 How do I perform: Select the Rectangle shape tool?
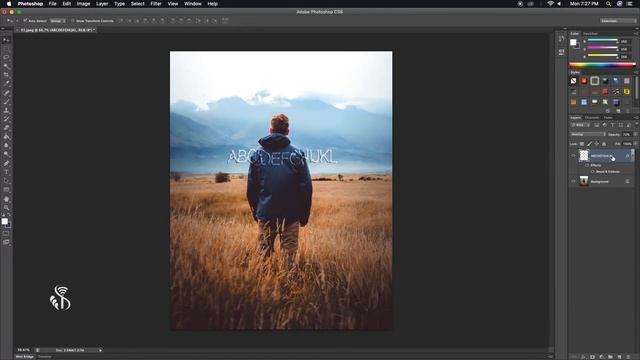coord(6,190)
